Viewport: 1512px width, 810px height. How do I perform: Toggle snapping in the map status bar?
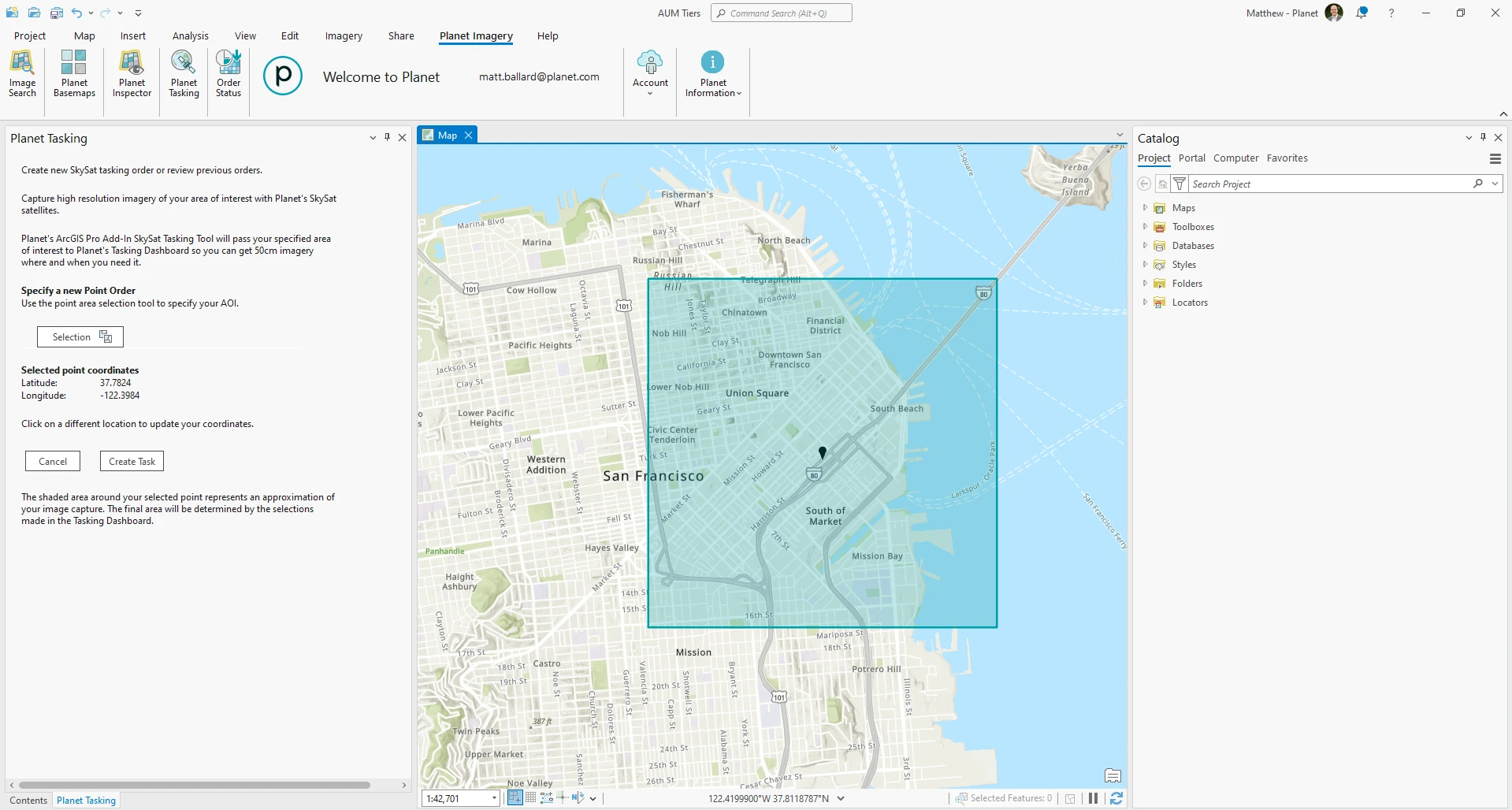515,798
